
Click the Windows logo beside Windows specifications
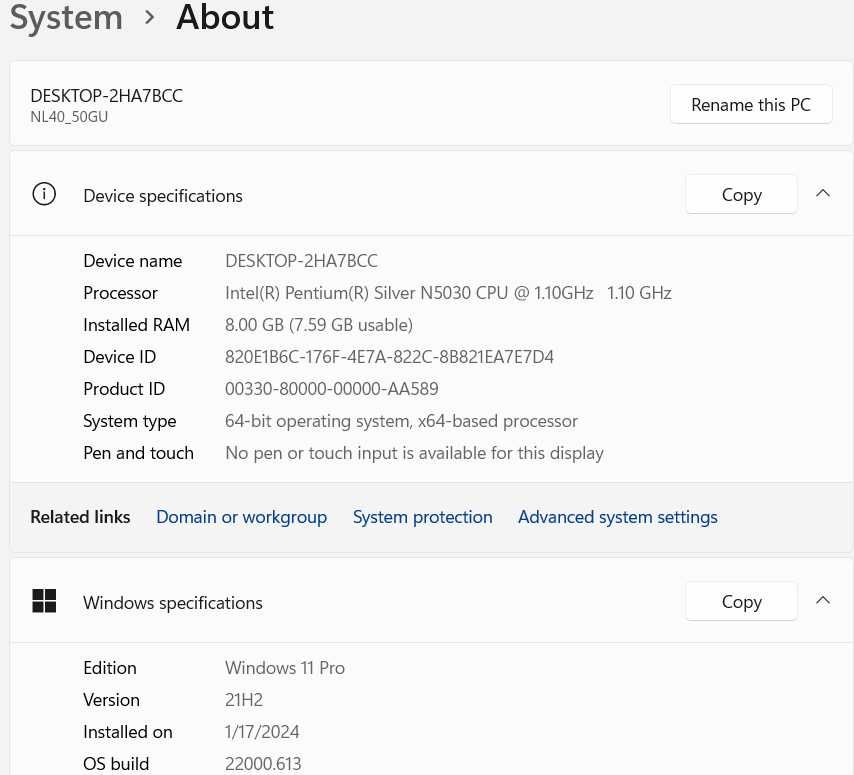(44, 601)
